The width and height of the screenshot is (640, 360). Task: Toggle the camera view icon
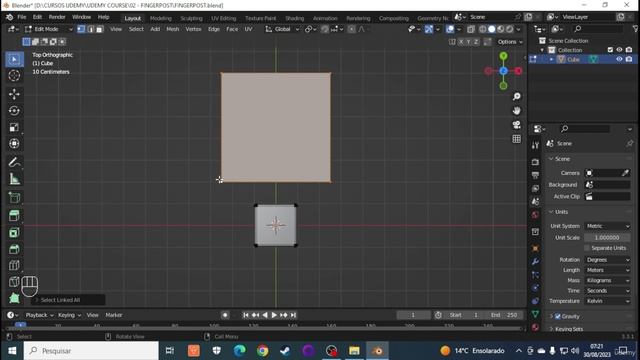pyautogui.click(x=517, y=125)
